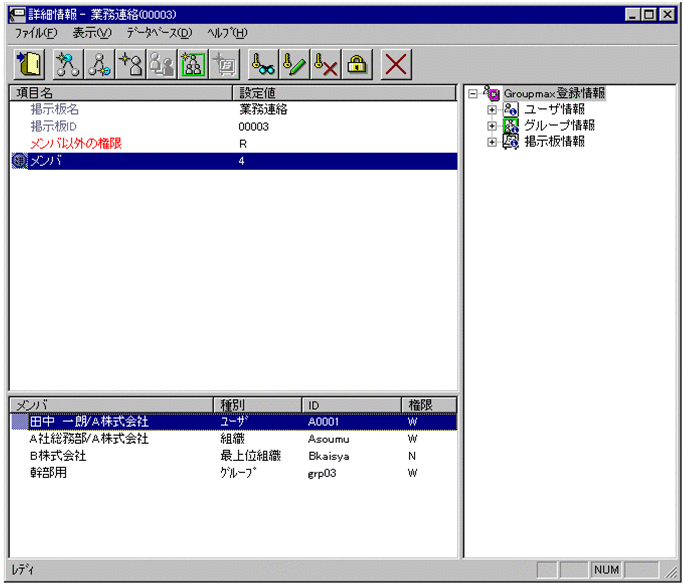The height and width of the screenshot is (587, 685).
Task: Open the データベース(D) menu
Action: [x=159, y=33]
